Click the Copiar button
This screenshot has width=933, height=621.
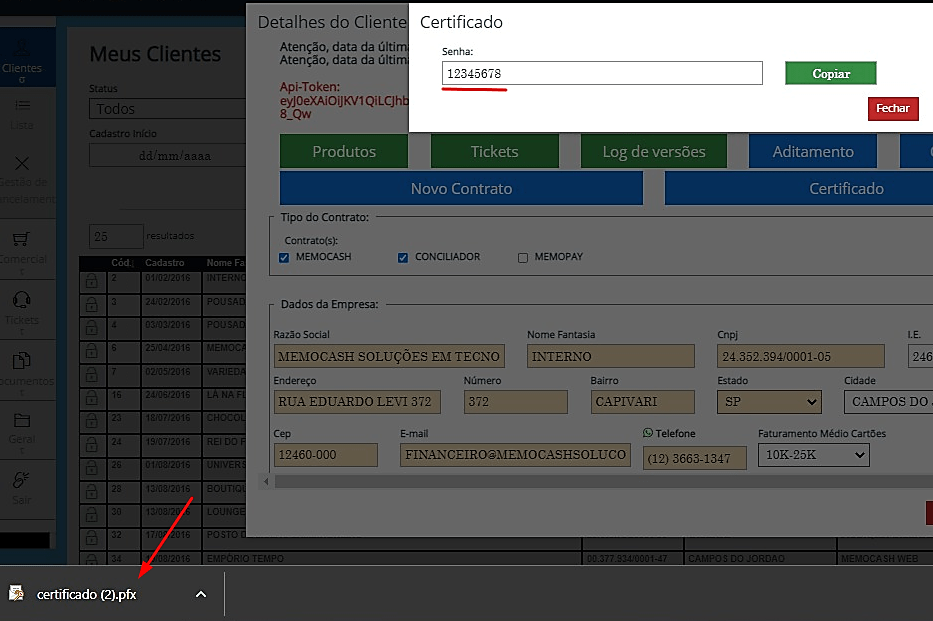click(x=830, y=74)
